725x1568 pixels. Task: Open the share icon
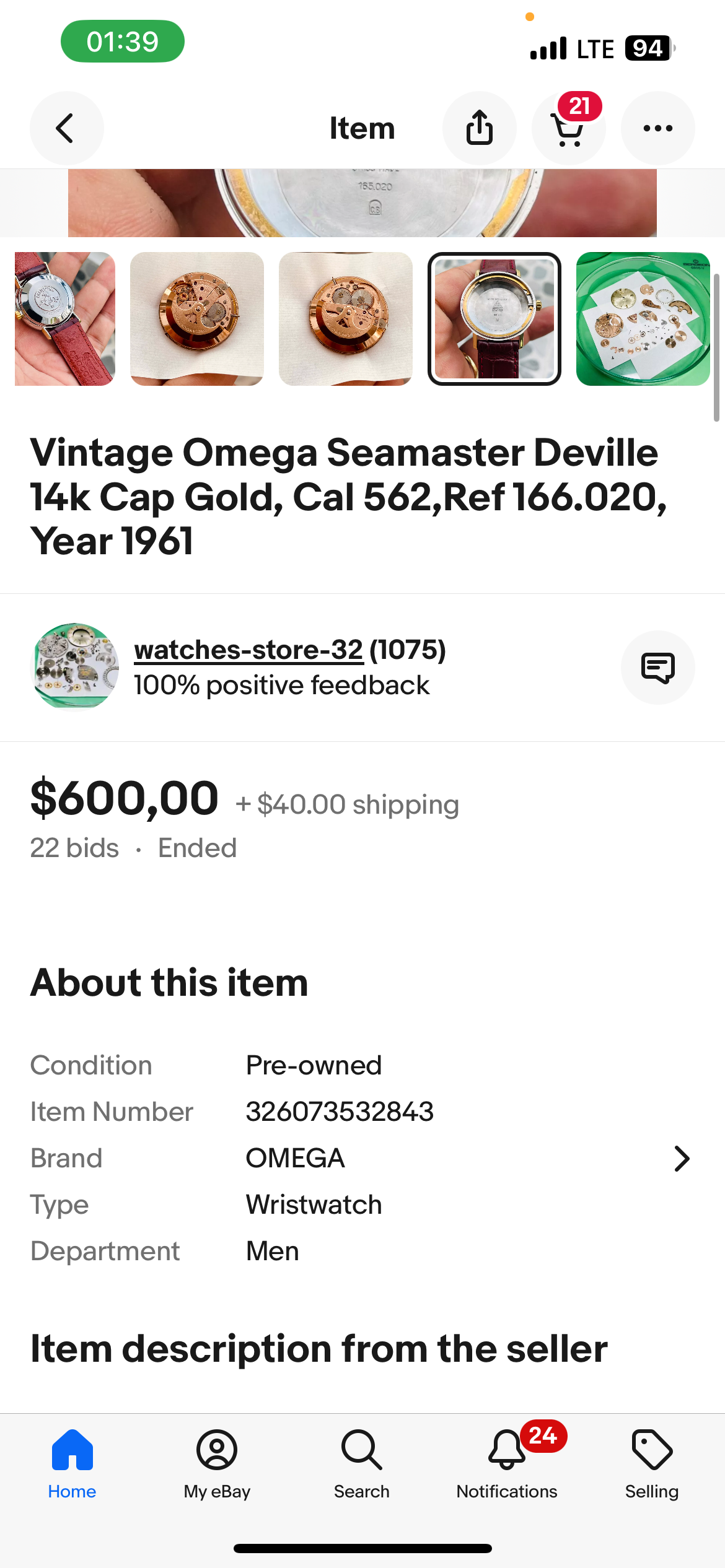click(479, 128)
